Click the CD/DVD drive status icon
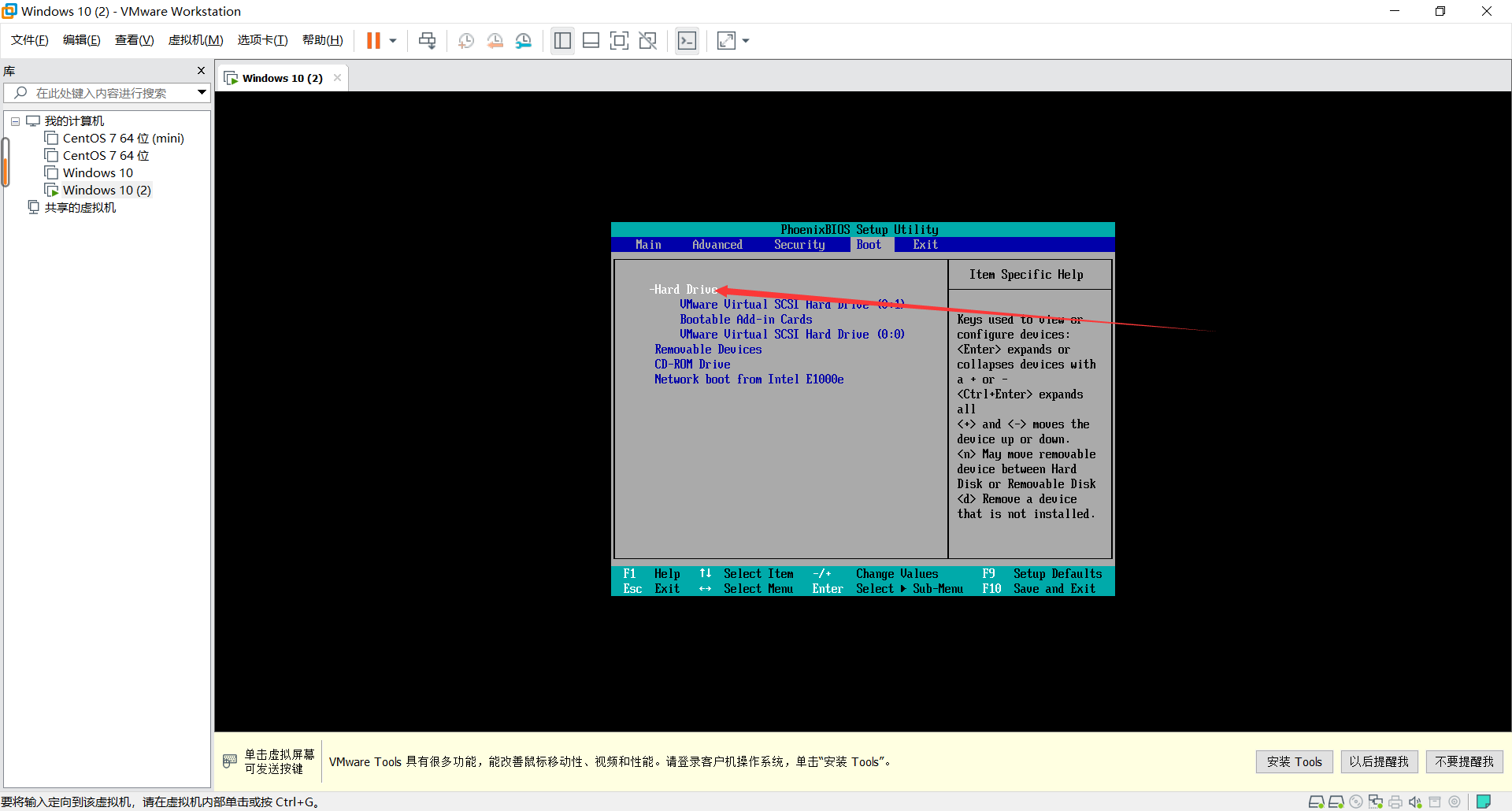Viewport: 1512px width, 811px height. pyautogui.click(x=1355, y=802)
